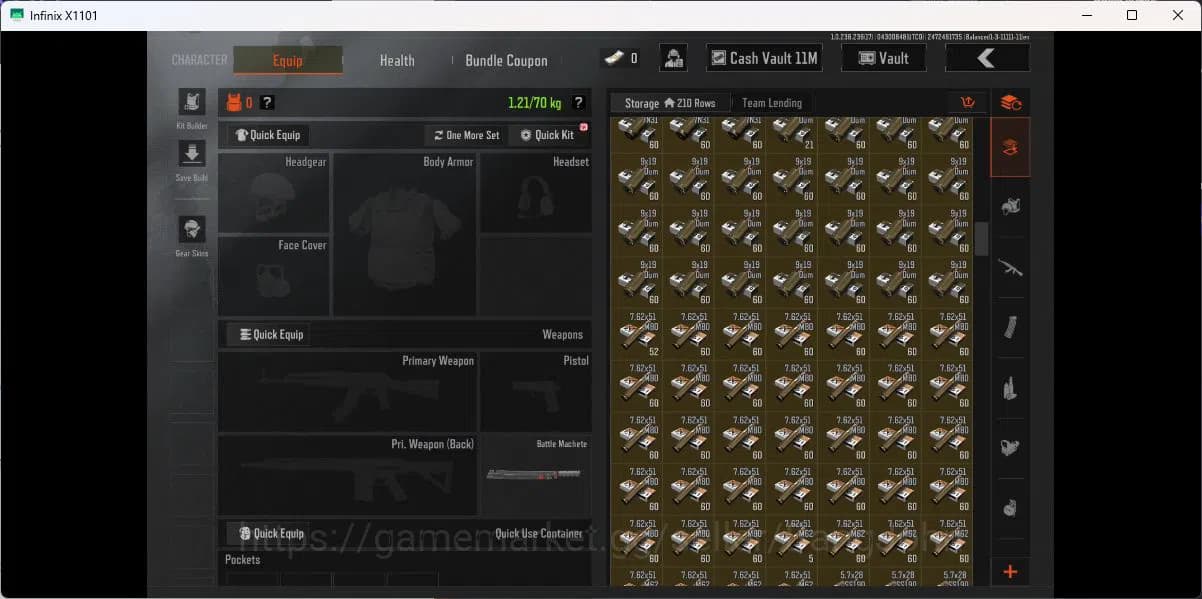The image size is (1202, 599).
Task: Click the One More Set button
Action: click(466, 135)
